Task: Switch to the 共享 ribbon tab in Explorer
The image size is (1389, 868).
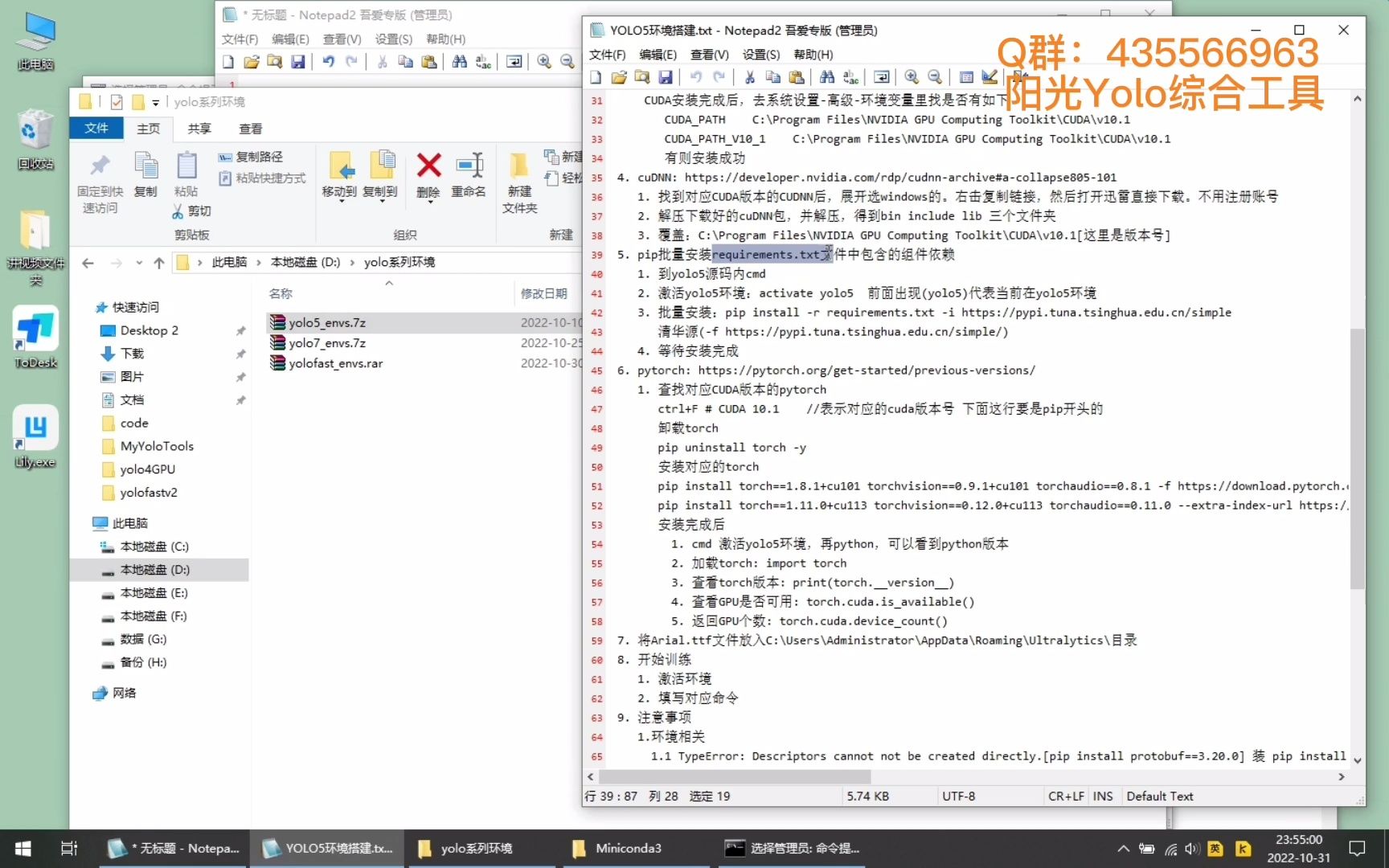Action: pyautogui.click(x=198, y=128)
